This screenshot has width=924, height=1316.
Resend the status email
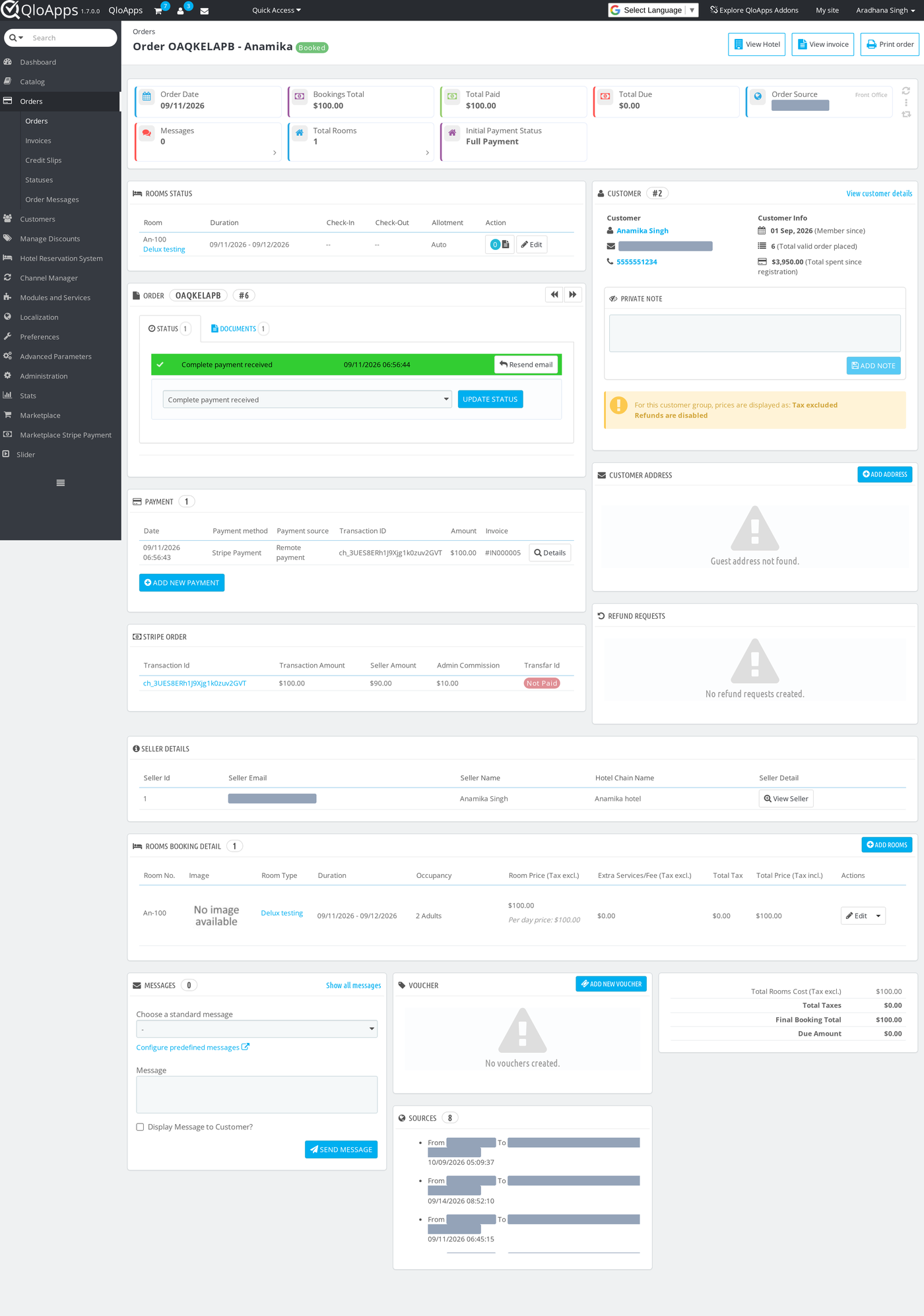coord(526,365)
